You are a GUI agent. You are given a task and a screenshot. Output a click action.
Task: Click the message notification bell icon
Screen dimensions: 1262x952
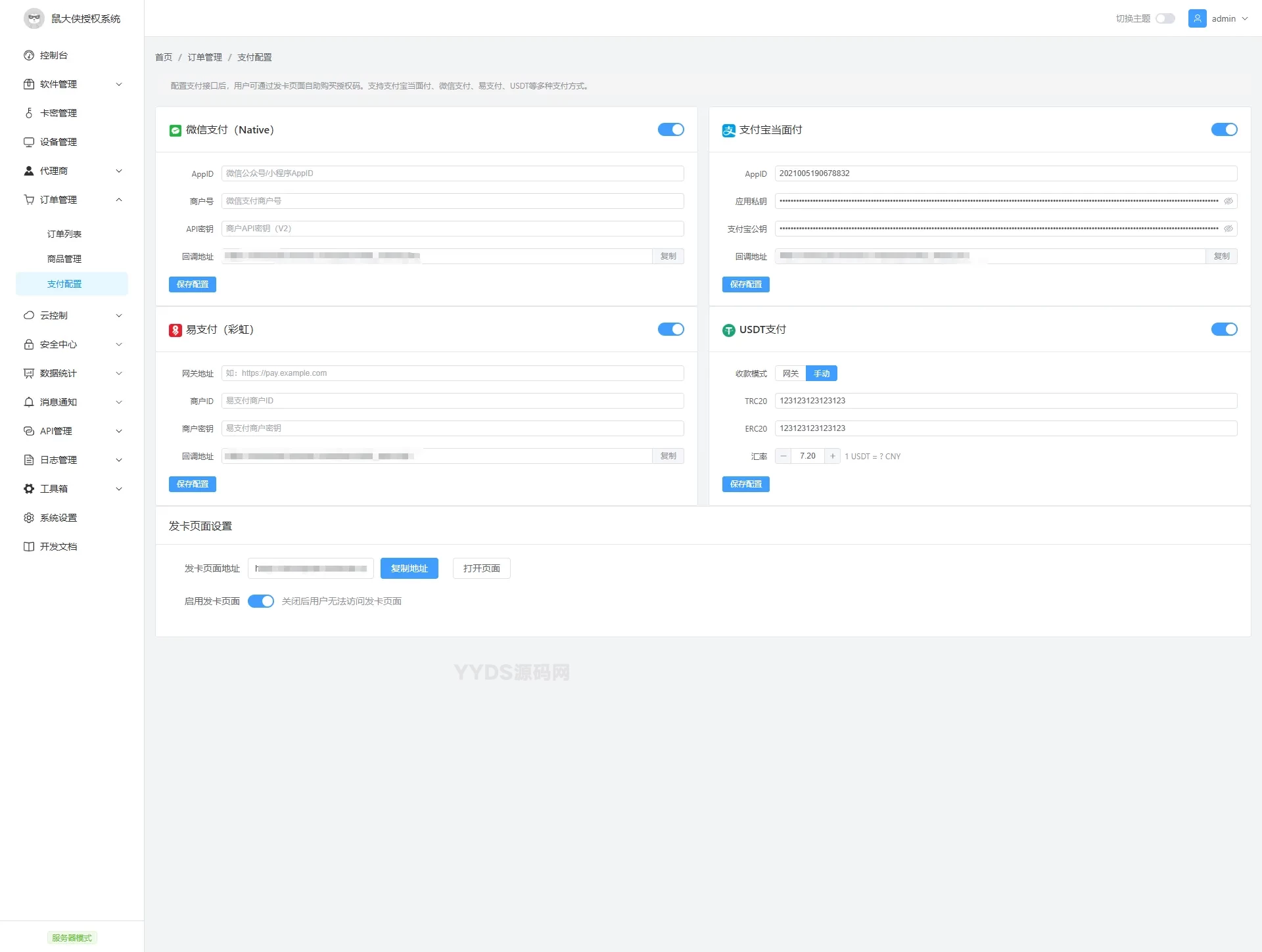tap(29, 402)
